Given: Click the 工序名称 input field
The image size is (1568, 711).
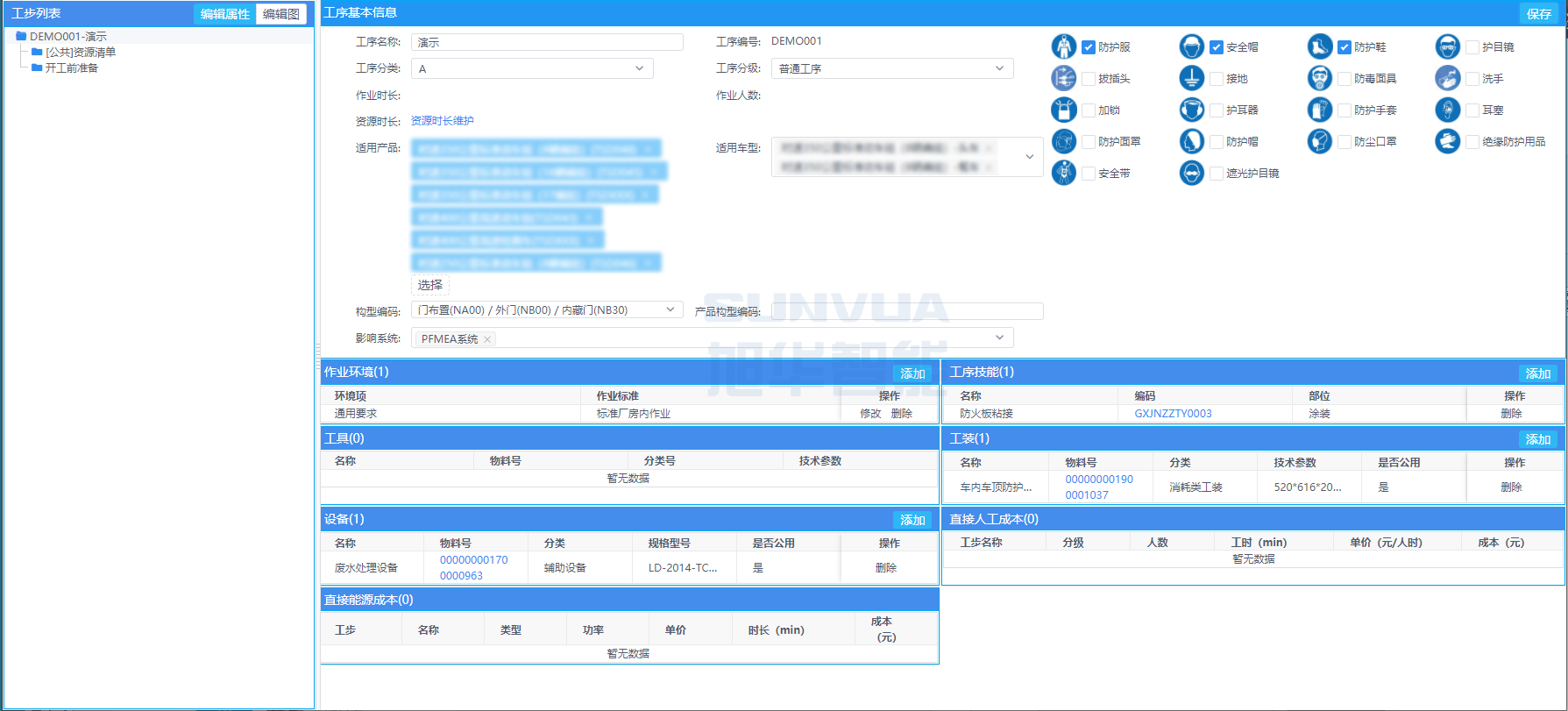Looking at the screenshot, I should (546, 42).
